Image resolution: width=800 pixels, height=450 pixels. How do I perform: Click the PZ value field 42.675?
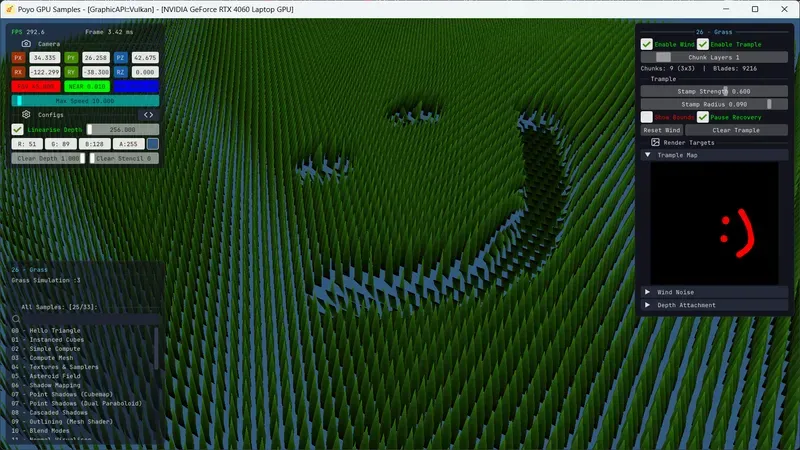coord(145,58)
